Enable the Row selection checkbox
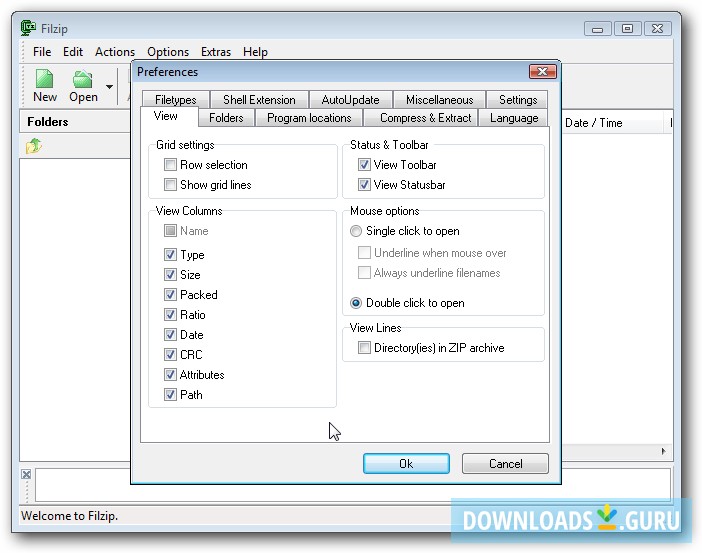This screenshot has height=553, width=702. pyautogui.click(x=170, y=165)
